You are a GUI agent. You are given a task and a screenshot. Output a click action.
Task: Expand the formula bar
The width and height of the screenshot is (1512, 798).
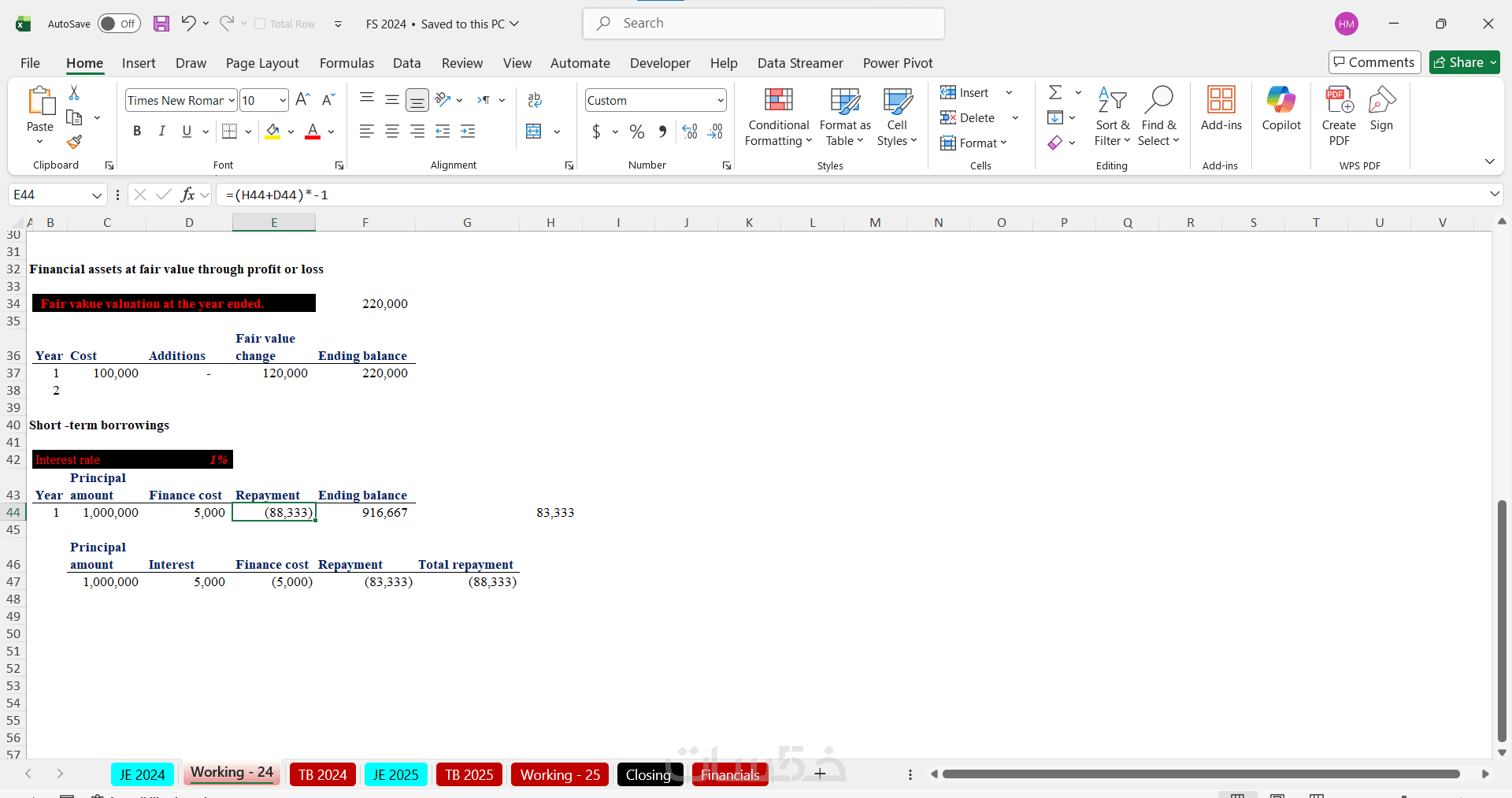pos(1494,194)
